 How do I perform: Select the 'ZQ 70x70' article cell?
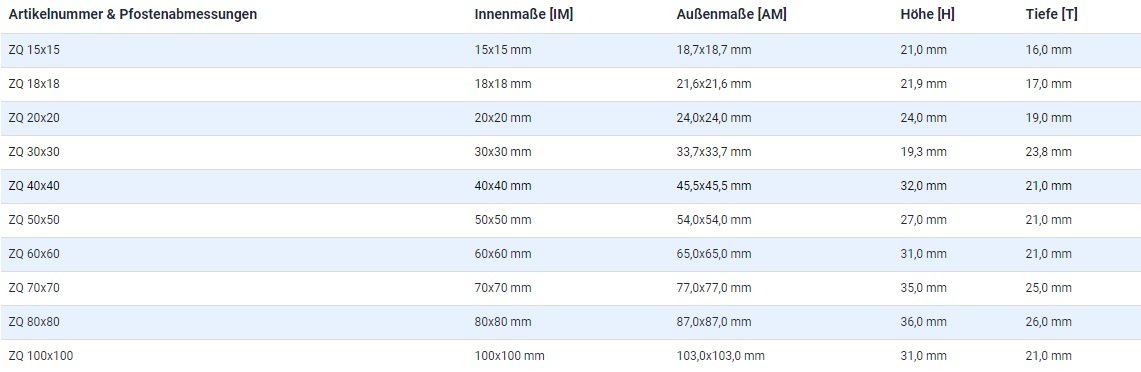coord(34,288)
